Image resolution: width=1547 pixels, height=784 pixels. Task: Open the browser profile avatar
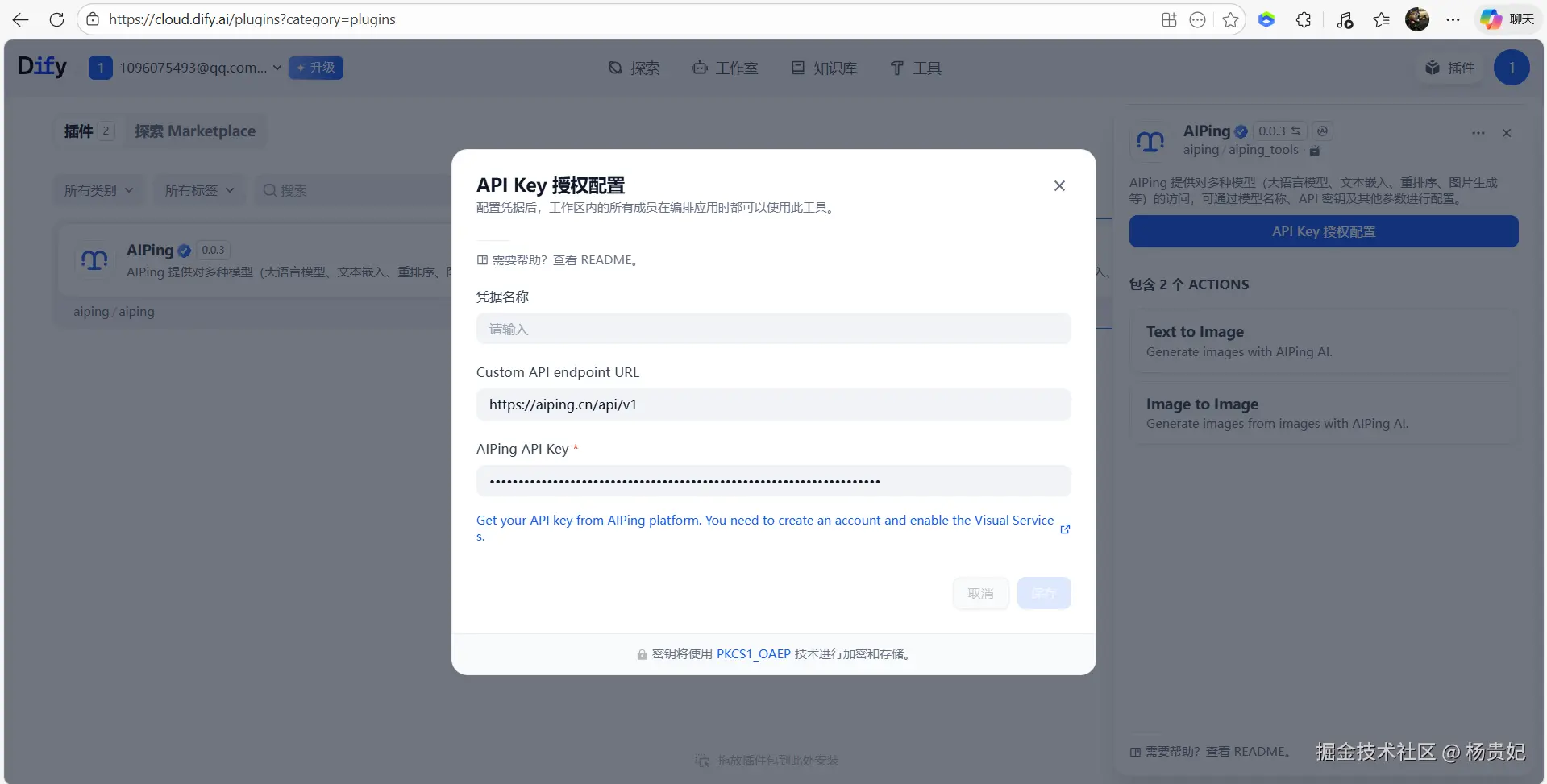click(x=1417, y=19)
